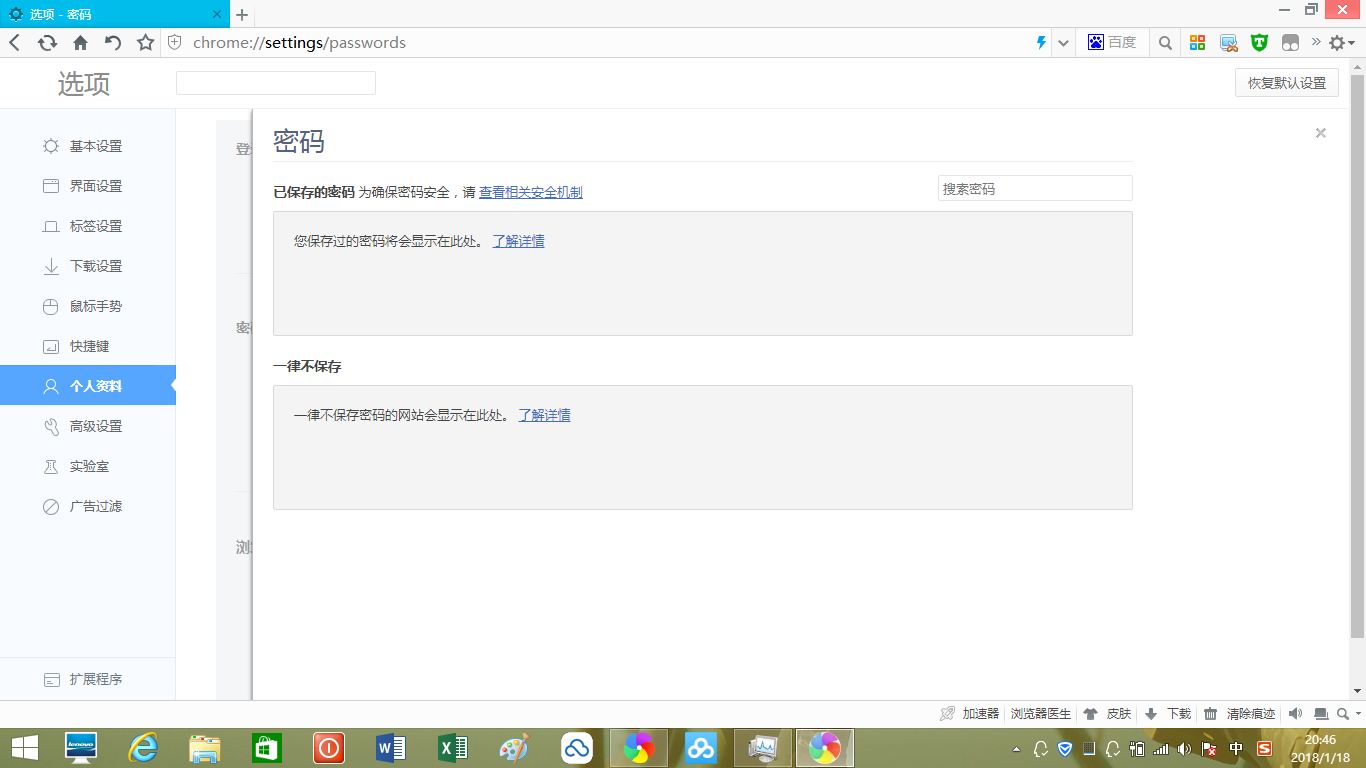Close the 密码 dialog with the X
This screenshot has height=768, width=1366.
(1320, 133)
